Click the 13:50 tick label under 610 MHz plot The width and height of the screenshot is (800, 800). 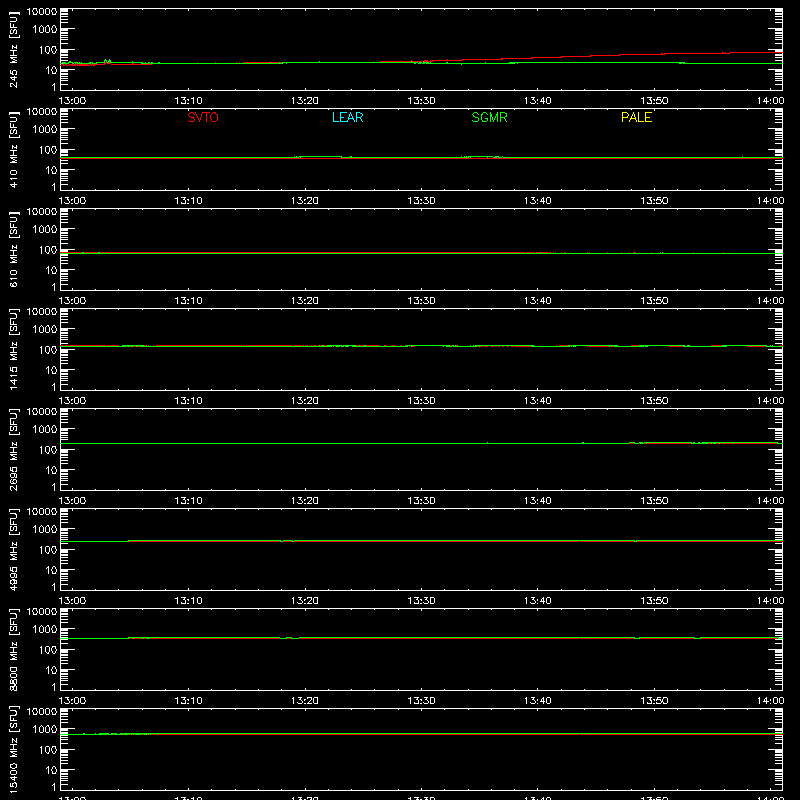(654, 301)
